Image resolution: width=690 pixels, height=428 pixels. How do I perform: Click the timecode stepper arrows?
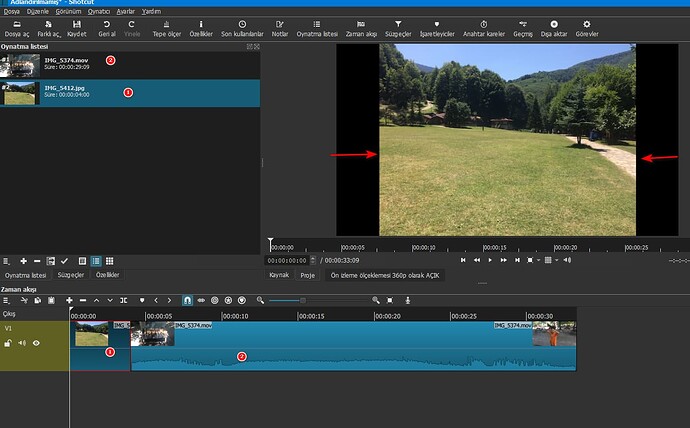point(313,260)
